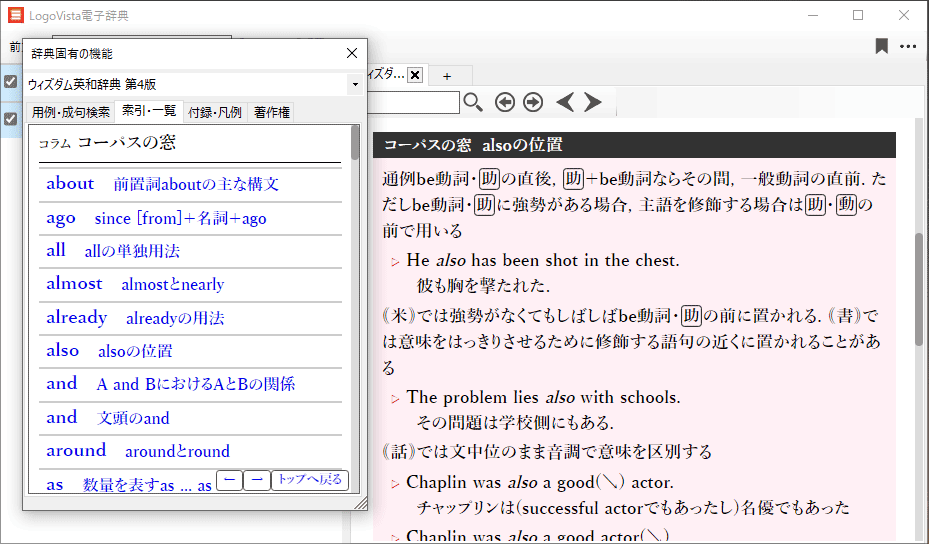Close the LogoVista window
The width and height of the screenshot is (929, 544).
coord(904,15)
